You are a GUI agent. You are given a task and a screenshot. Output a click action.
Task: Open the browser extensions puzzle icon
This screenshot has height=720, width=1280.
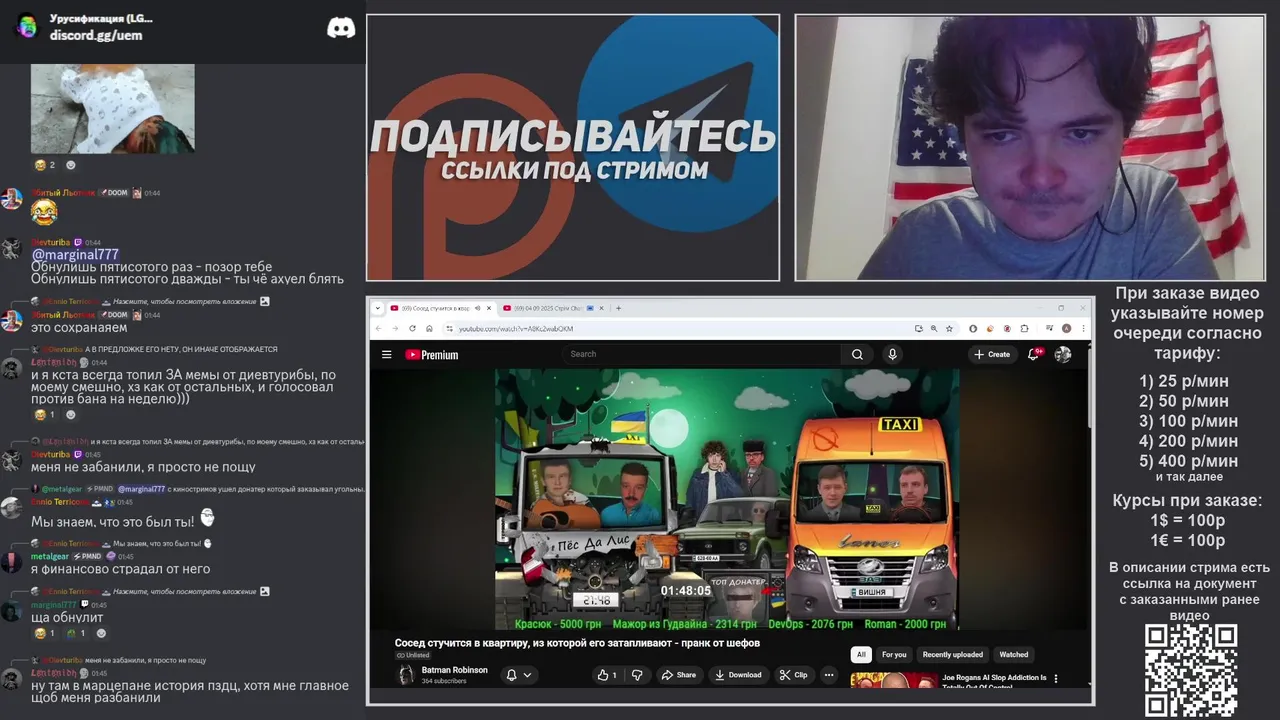pyautogui.click(x=1023, y=328)
